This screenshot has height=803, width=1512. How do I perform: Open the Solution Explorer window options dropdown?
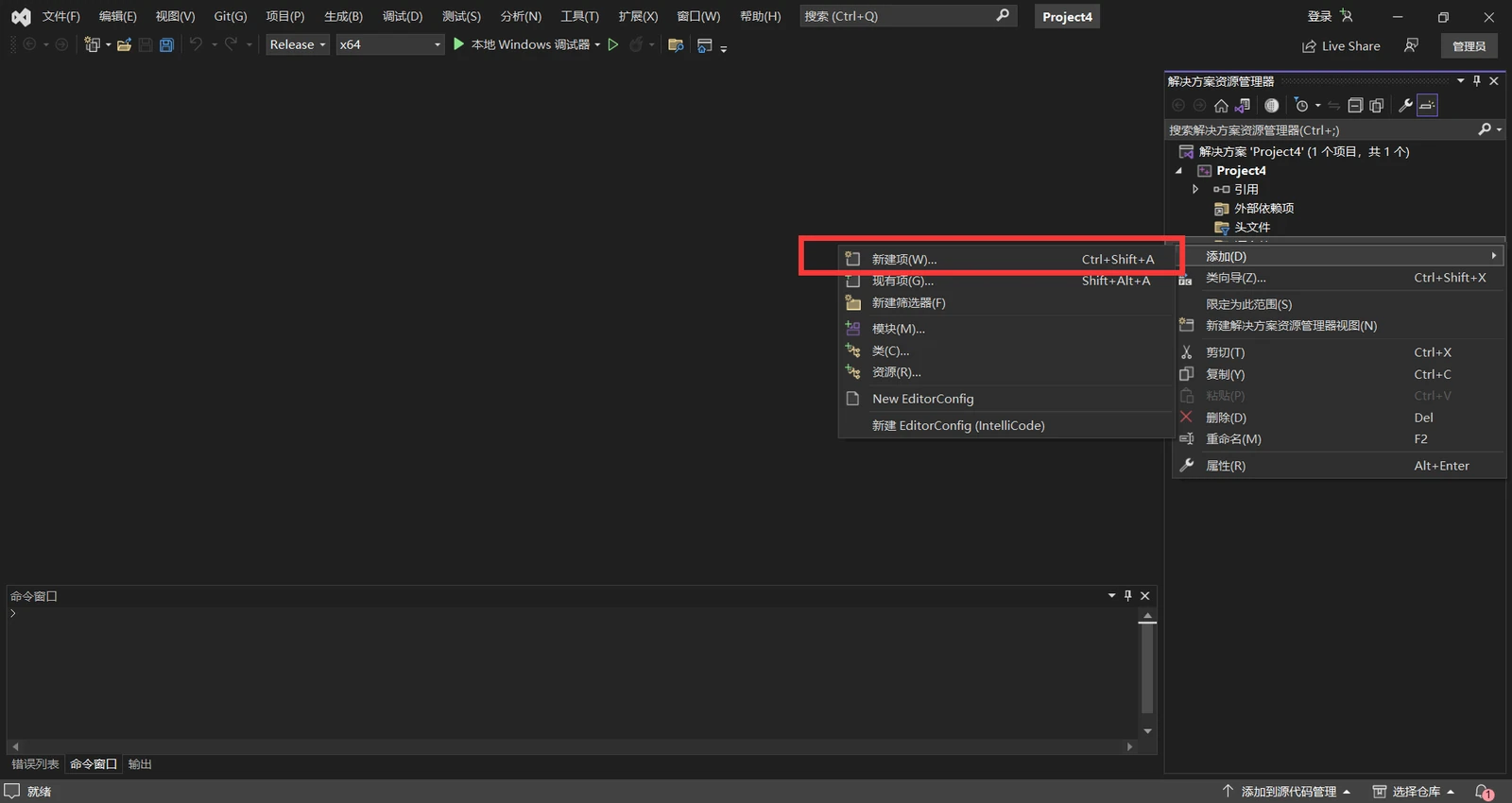pos(1461,81)
